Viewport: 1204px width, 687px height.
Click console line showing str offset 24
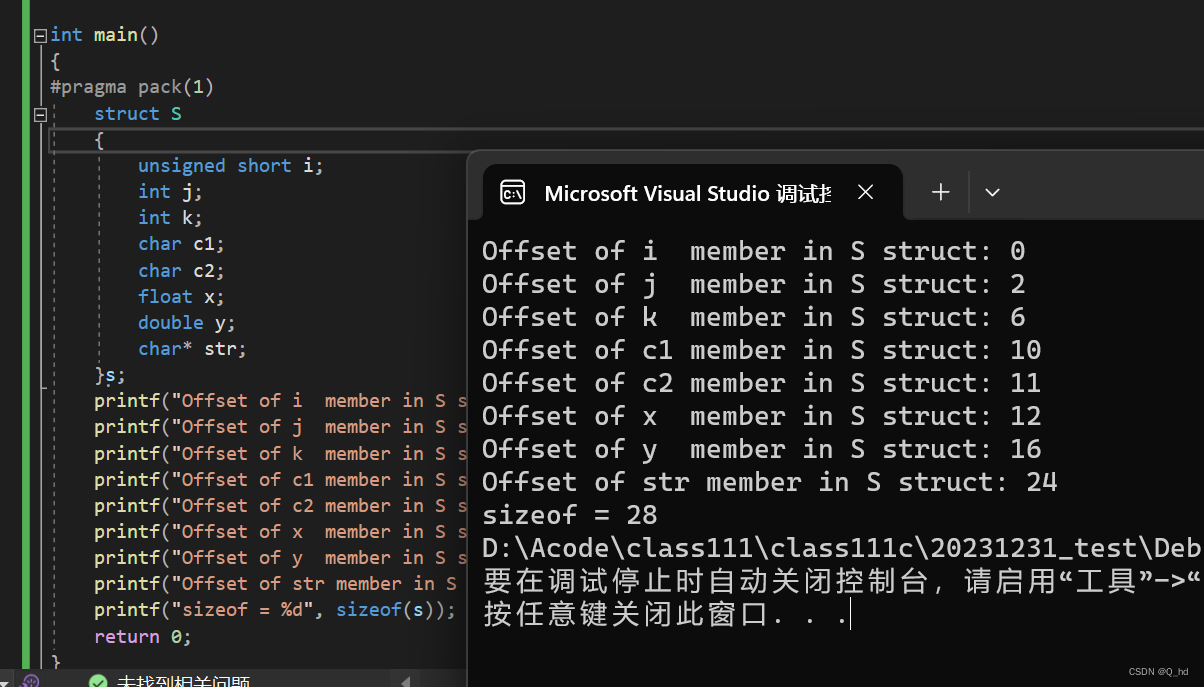pos(769,482)
